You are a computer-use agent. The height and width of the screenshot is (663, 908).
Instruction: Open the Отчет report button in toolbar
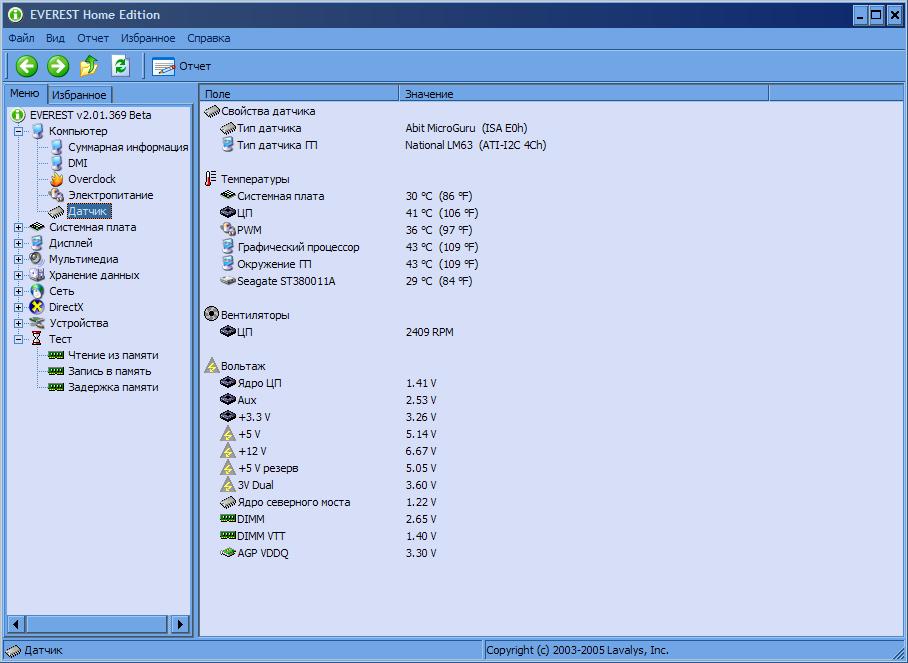(x=181, y=66)
